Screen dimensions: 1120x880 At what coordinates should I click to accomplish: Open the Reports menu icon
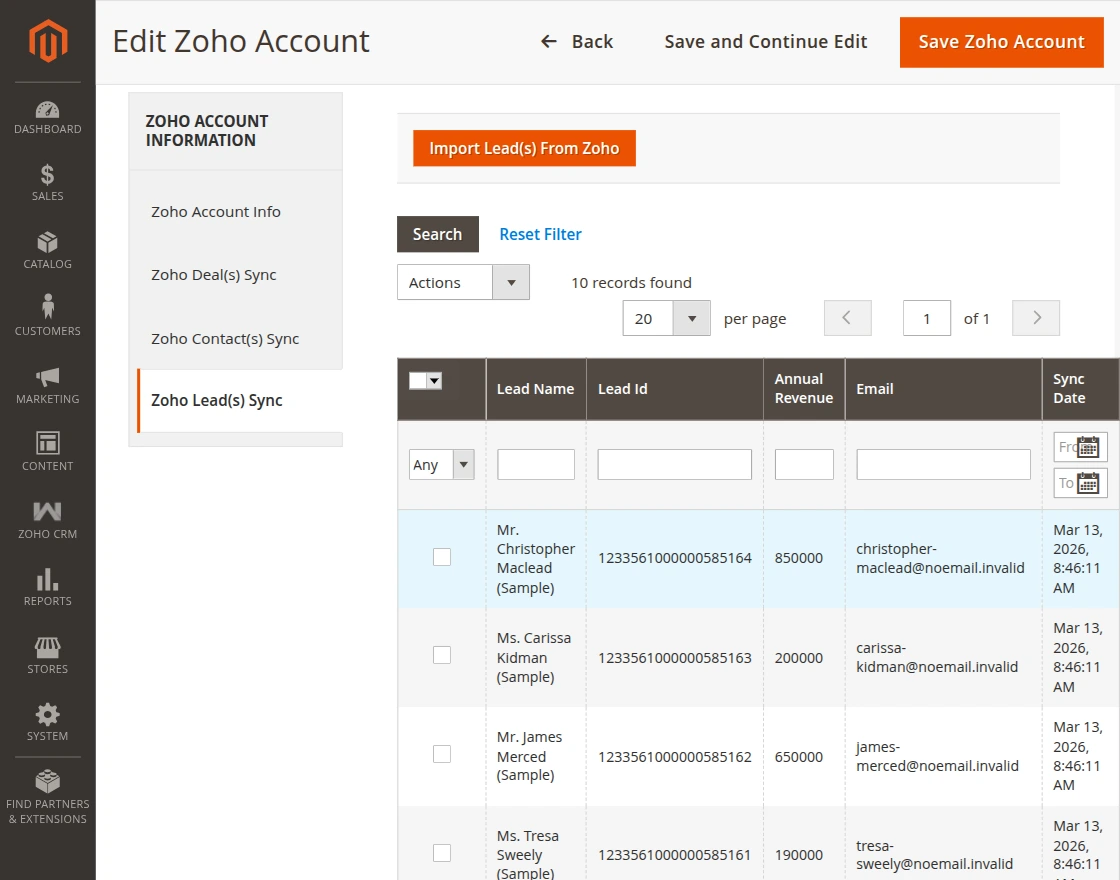[x=47, y=579]
